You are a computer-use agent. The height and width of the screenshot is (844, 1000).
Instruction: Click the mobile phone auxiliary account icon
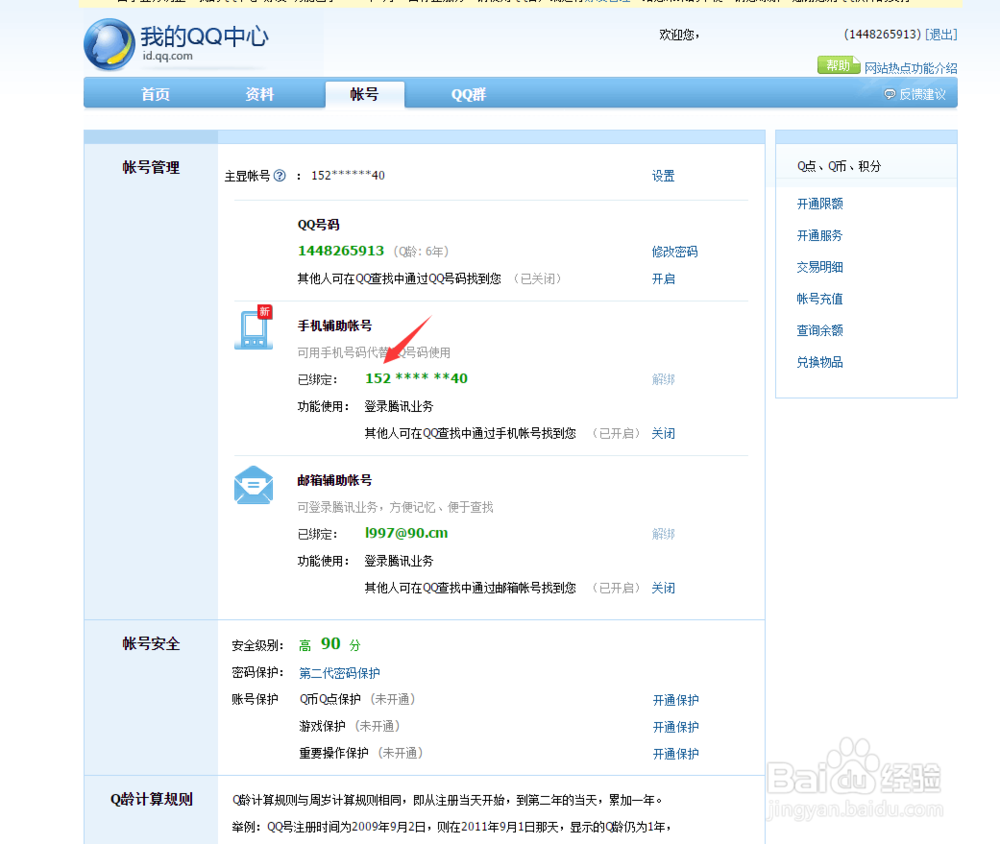click(x=254, y=328)
